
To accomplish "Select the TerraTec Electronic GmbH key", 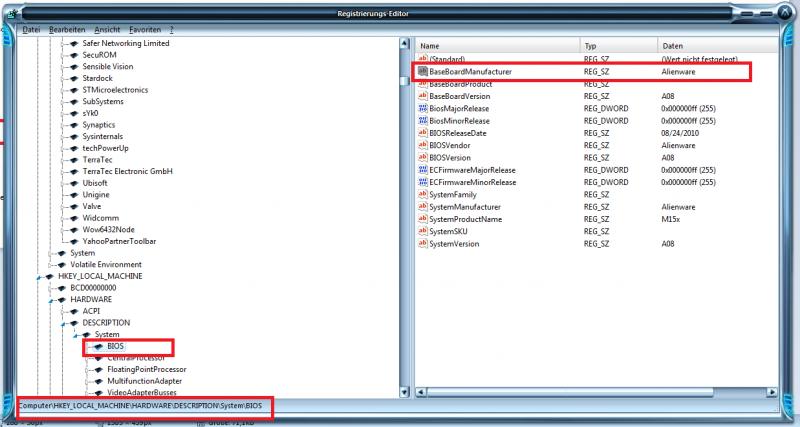I will (x=128, y=171).
